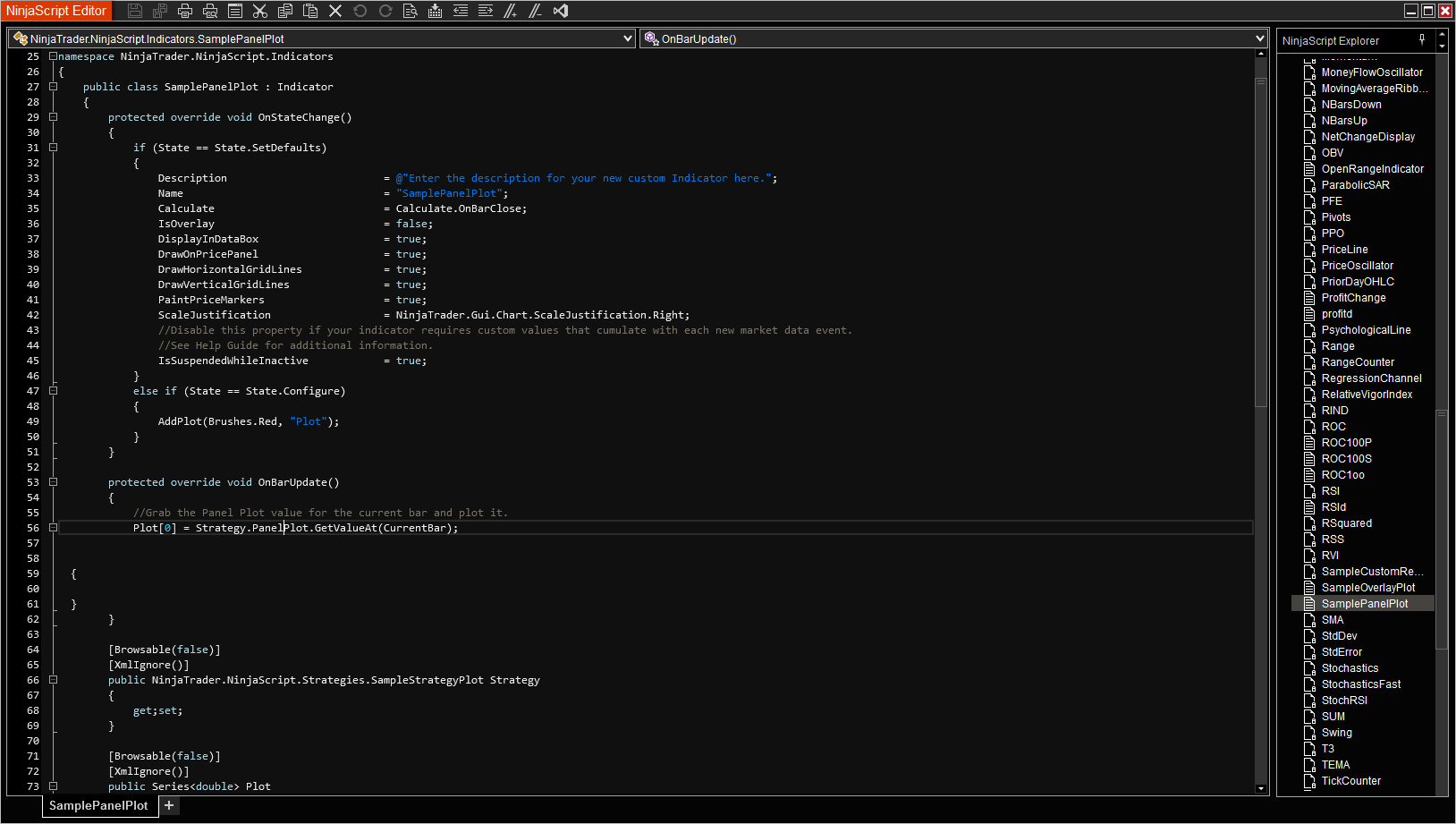Toggle the NinjaScript Explorer pin
This screenshot has height=824, width=1456.
coord(1422,39)
